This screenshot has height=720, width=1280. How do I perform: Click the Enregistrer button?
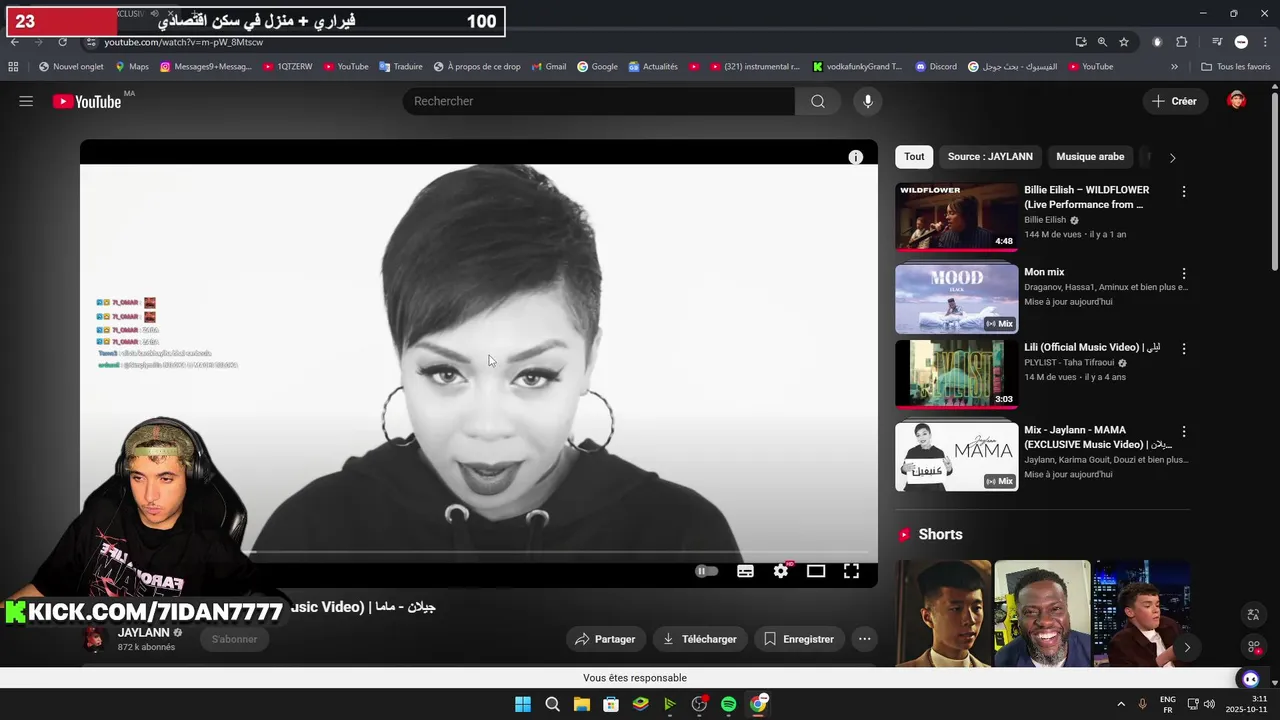click(798, 639)
